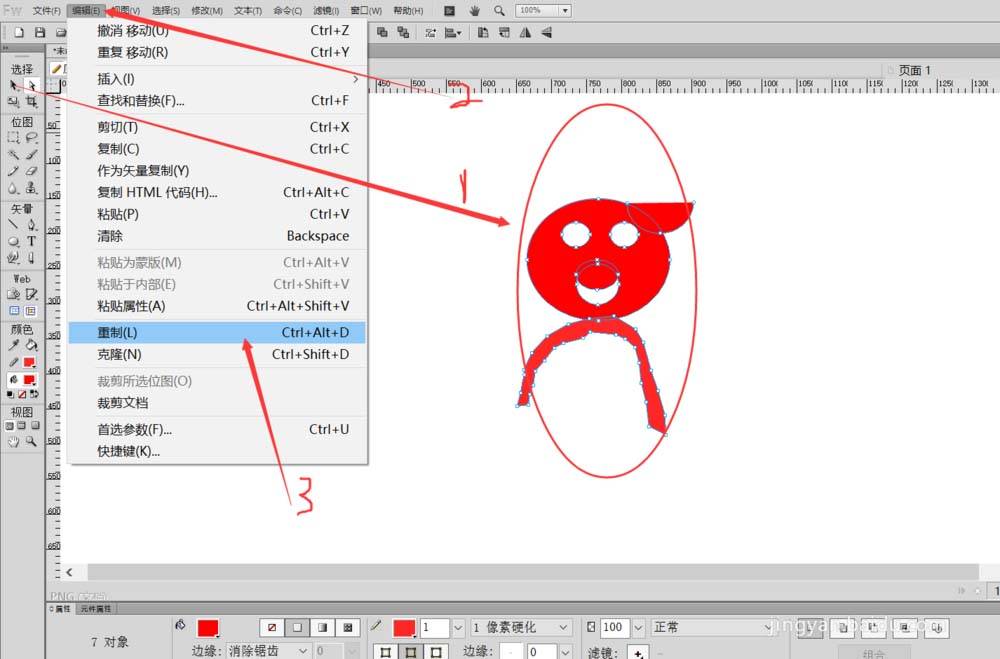Choose 克隆(N) from the Edit menu

pyautogui.click(x=218, y=355)
